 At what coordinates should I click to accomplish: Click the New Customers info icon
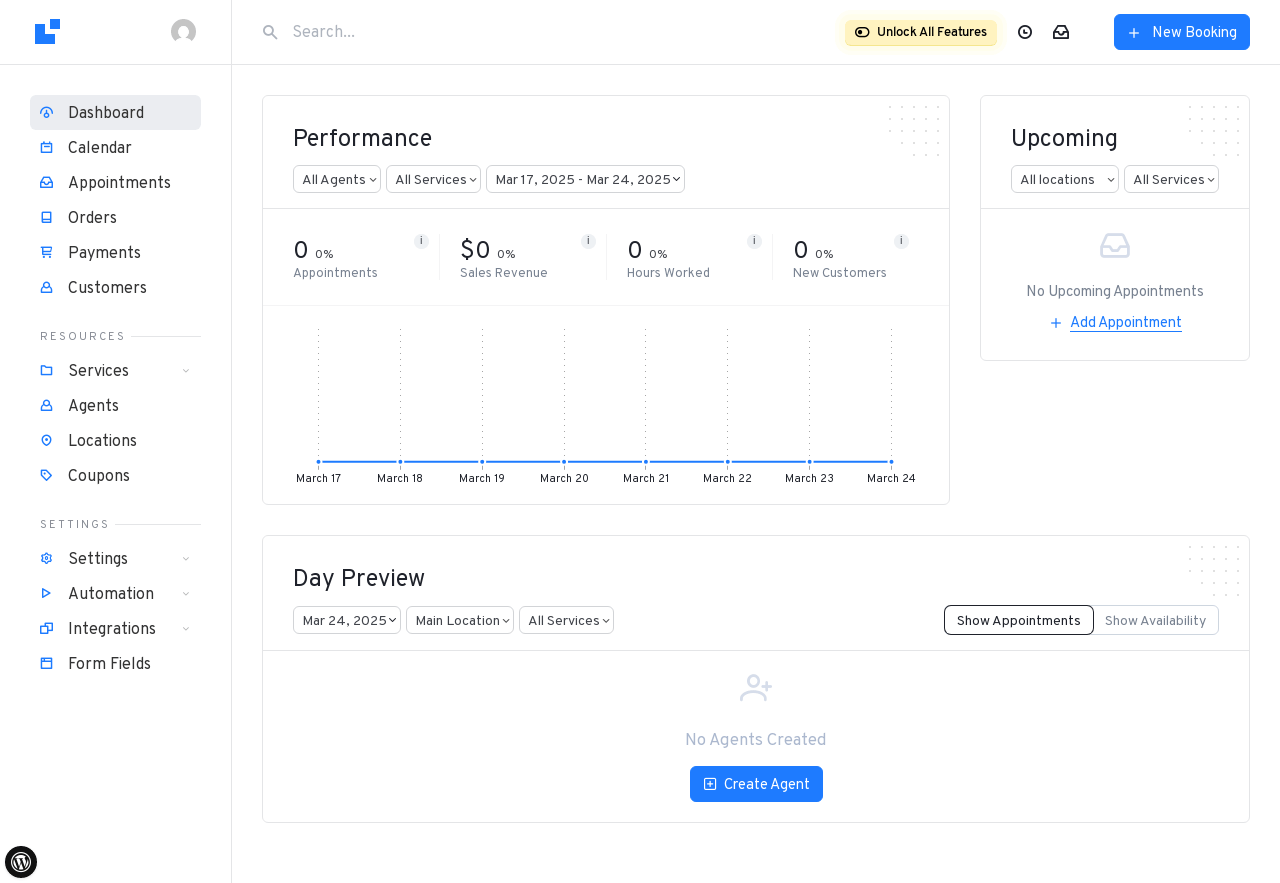tap(901, 241)
